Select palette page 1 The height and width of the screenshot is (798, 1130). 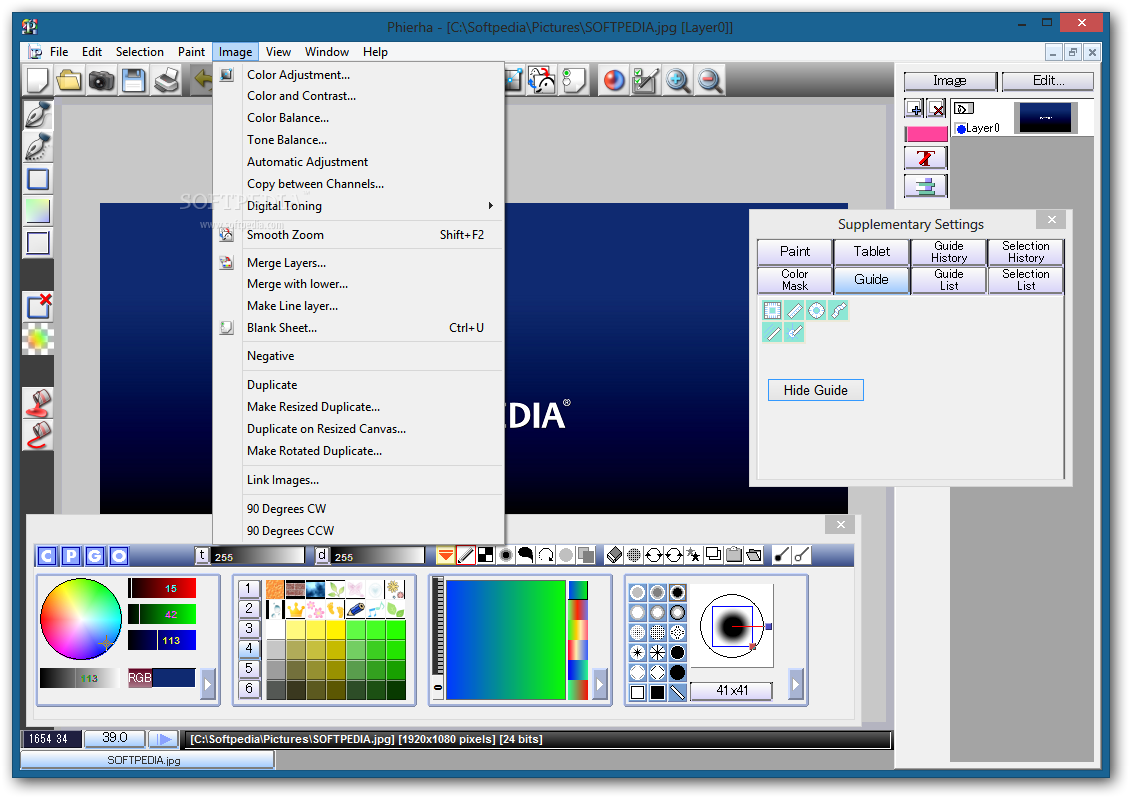pos(249,588)
